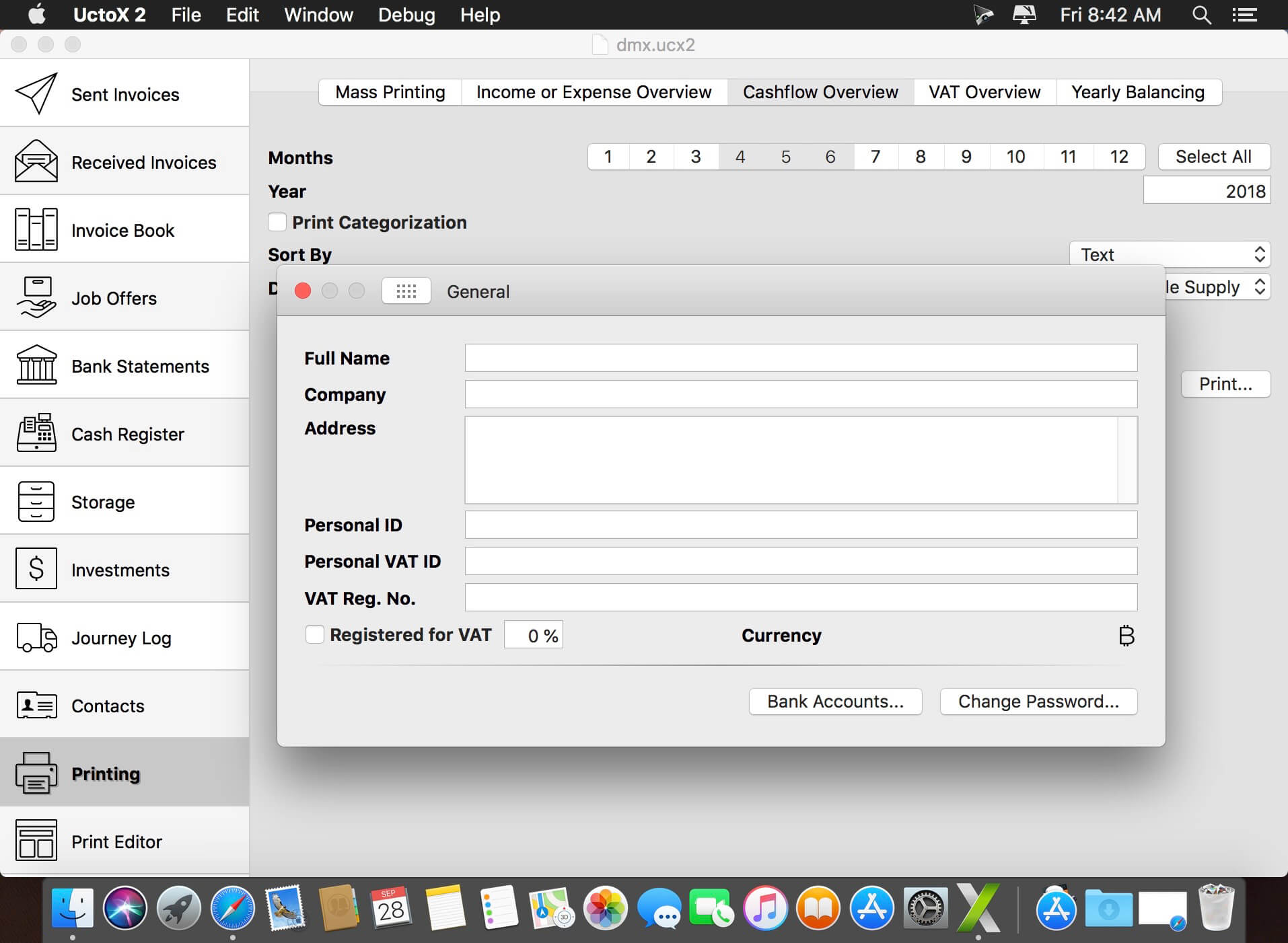Toggle month 7 in the Months selector
This screenshot has width=1288, height=943.
[875, 157]
